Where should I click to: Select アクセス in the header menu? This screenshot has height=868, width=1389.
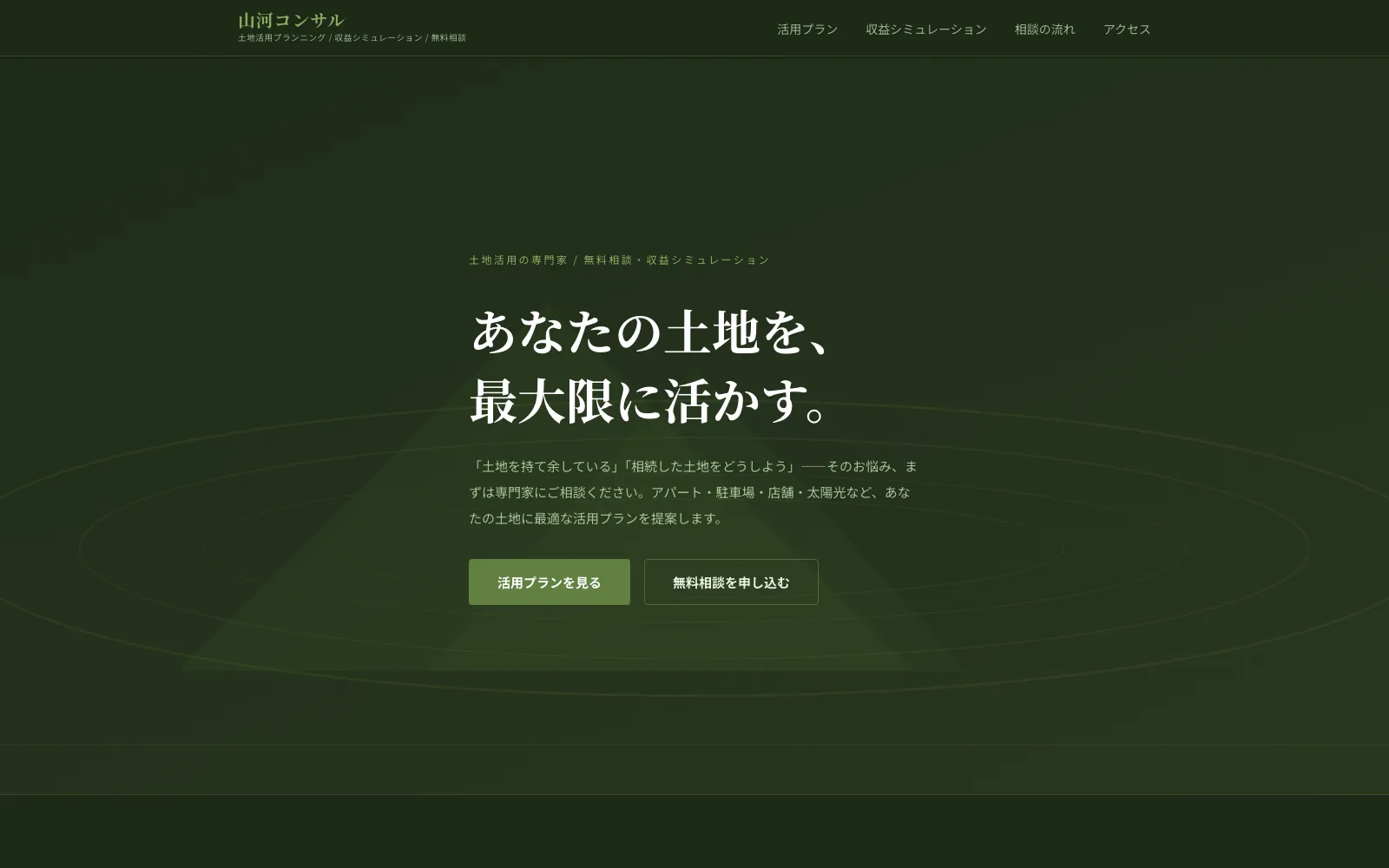pos(1127,29)
